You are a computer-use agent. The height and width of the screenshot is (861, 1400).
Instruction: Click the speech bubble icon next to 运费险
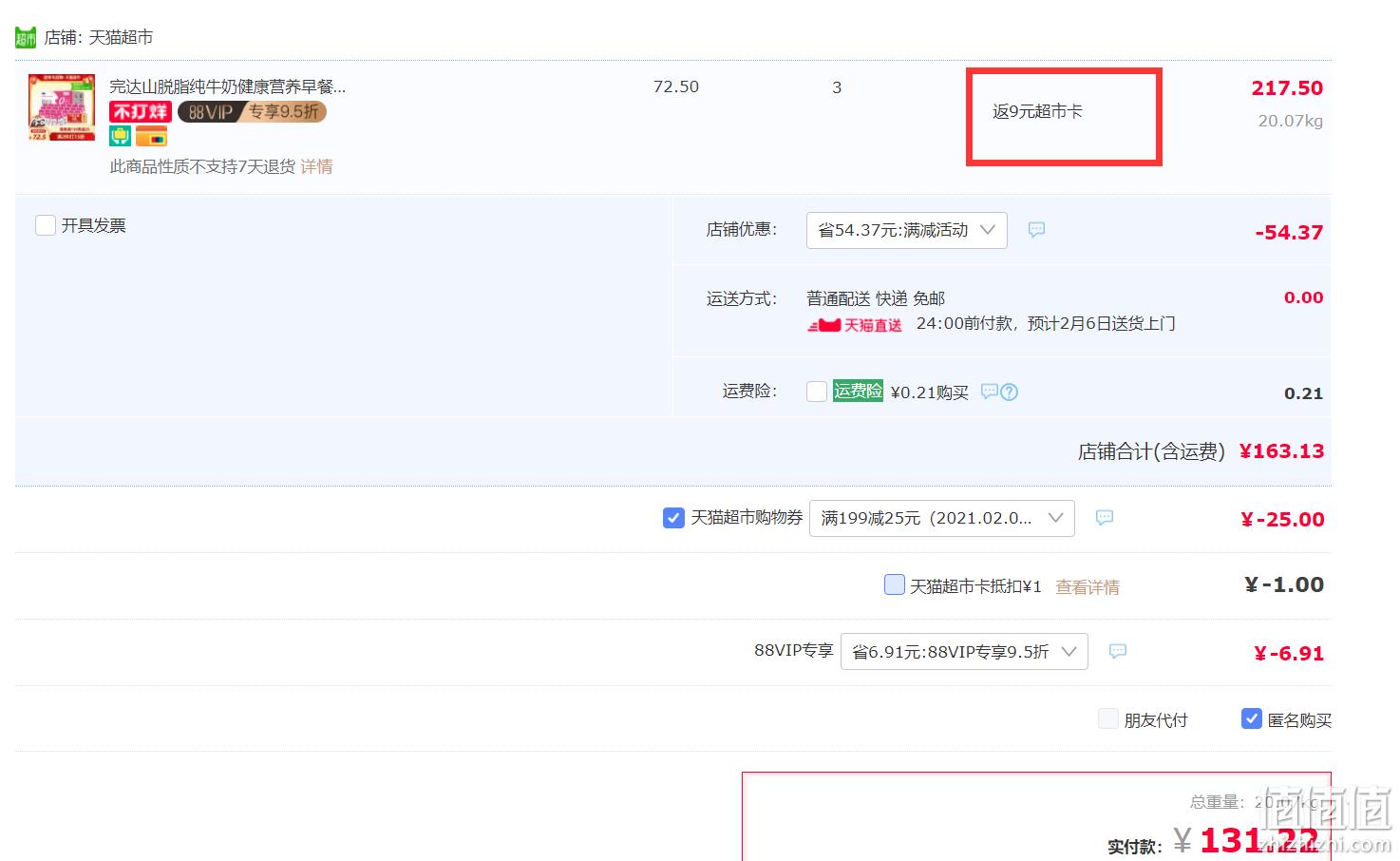click(989, 392)
